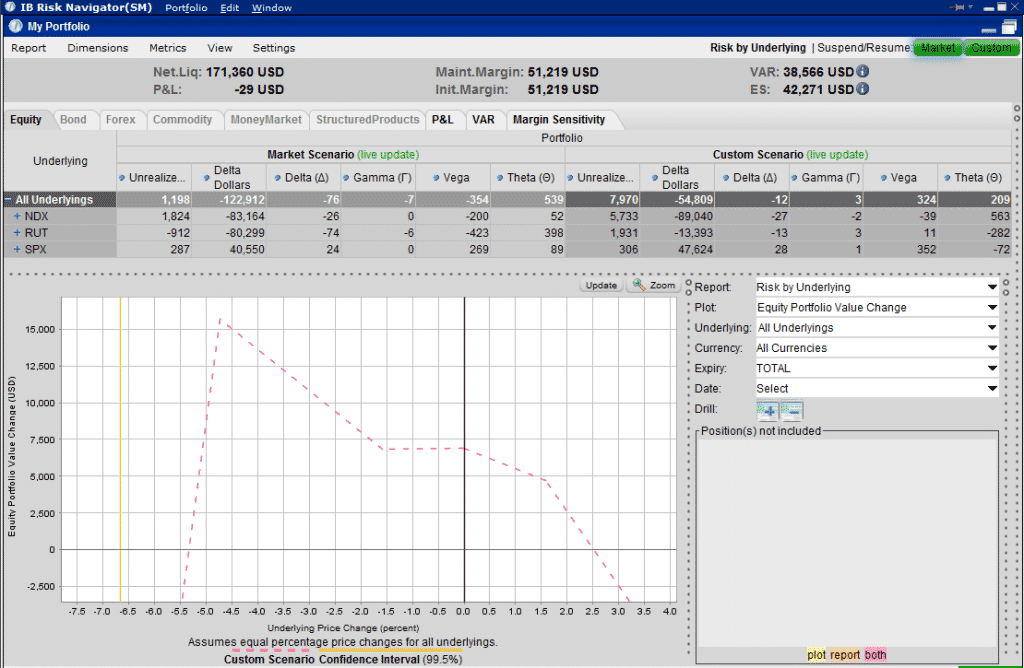1024x668 pixels.
Task: Click the Zoom magnifier button
Action: [654, 285]
